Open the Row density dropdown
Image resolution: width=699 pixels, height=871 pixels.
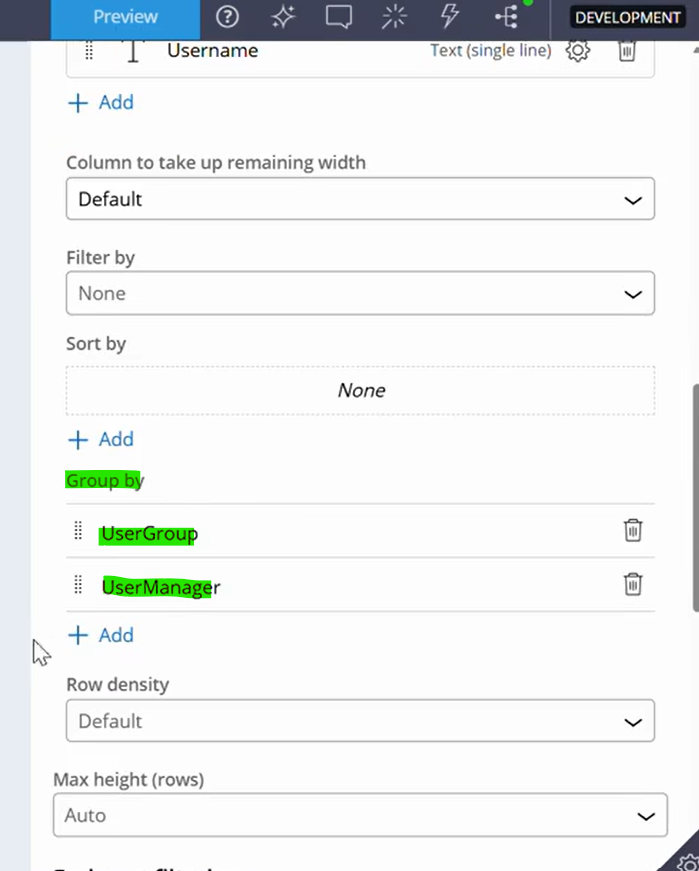360,721
